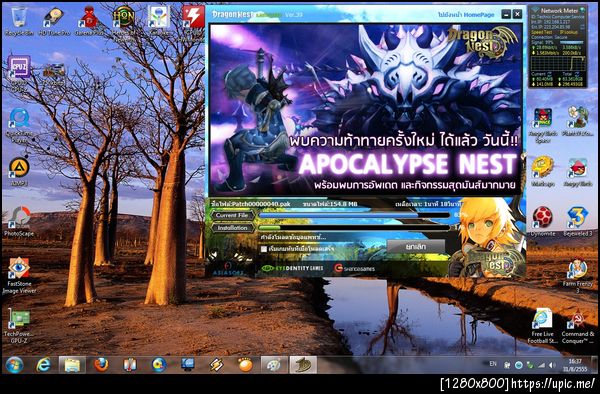
Task: Launch the Command & Conquer desktop shortcut
Action: pos(577,326)
